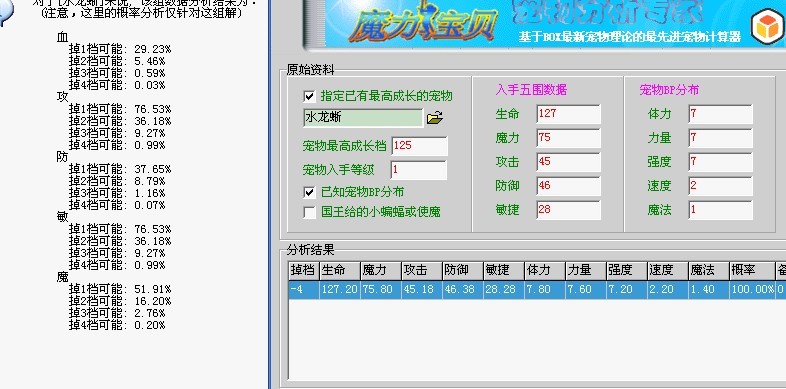Screen dimensions: 786x389
Task: Click 血 掉2档可能: 5.46% line
Action: coord(117,61)
